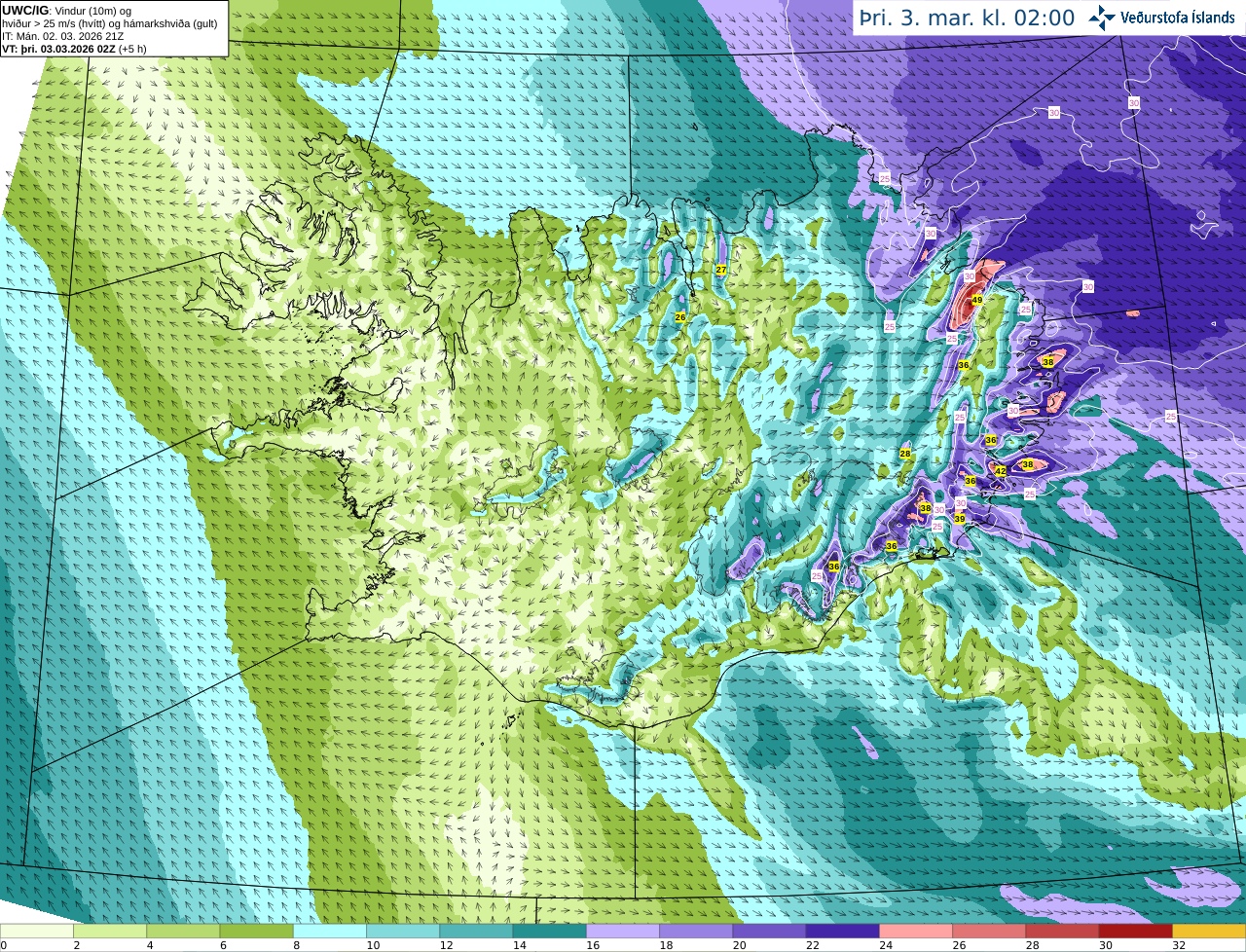Screen dimensions: 1246x952
Task: Pick the 14–16 dark teal legend swatch
Action: 550,932
